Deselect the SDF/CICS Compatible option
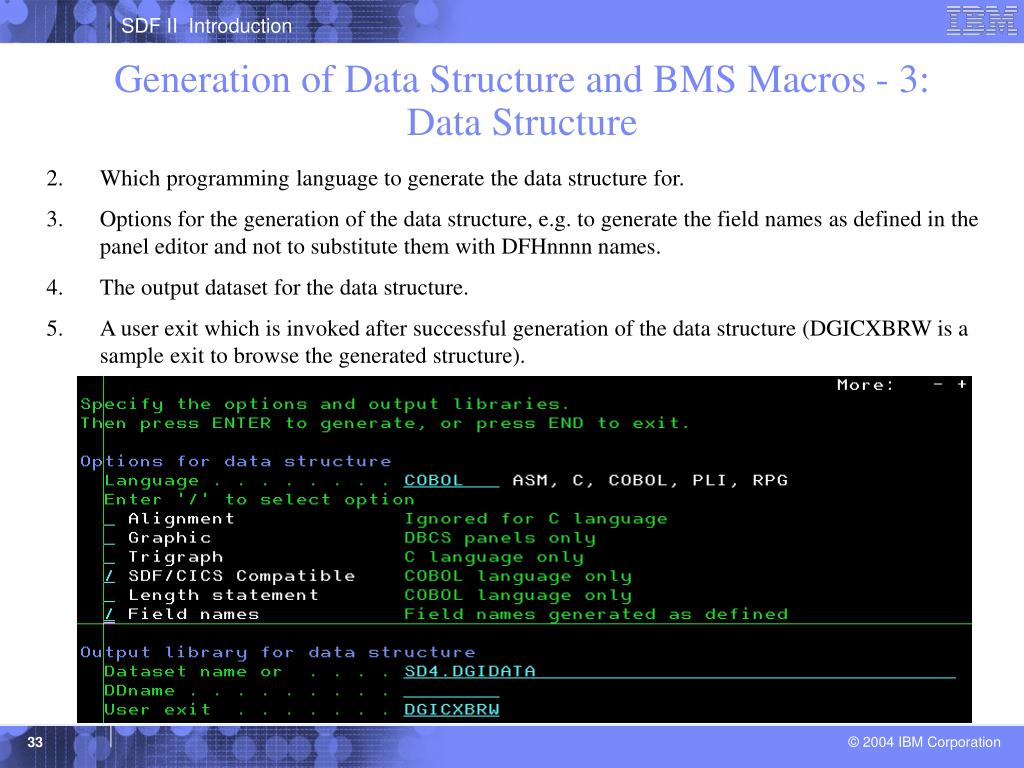 110,576
